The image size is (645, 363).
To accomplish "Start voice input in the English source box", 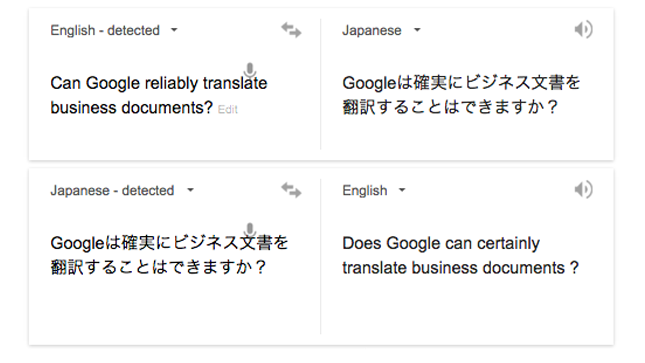I will (250, 70).
